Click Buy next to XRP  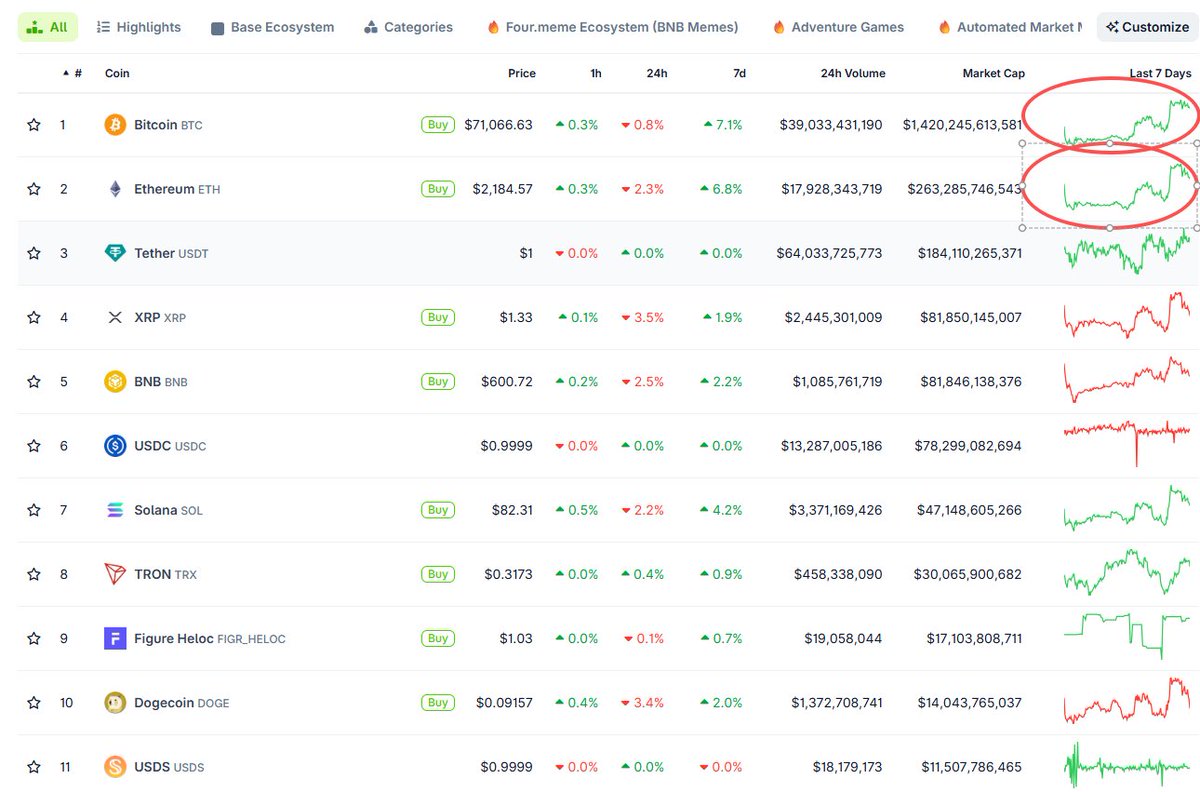coord(438,317)
